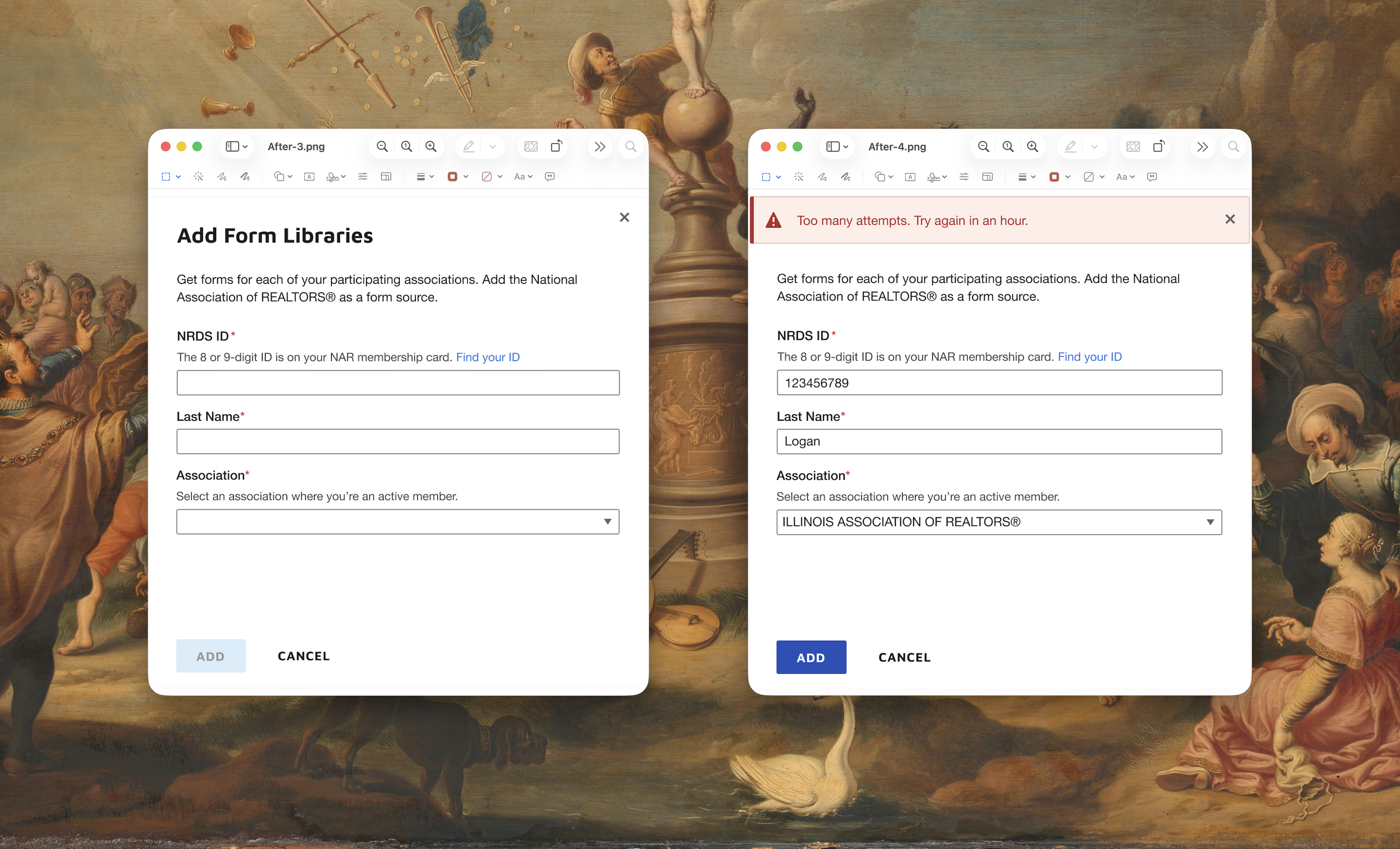This screenshot has width=1400, height=849.
Task: Click CANCEL in After-3.png dialog
Action: click(x=303, y=656)
